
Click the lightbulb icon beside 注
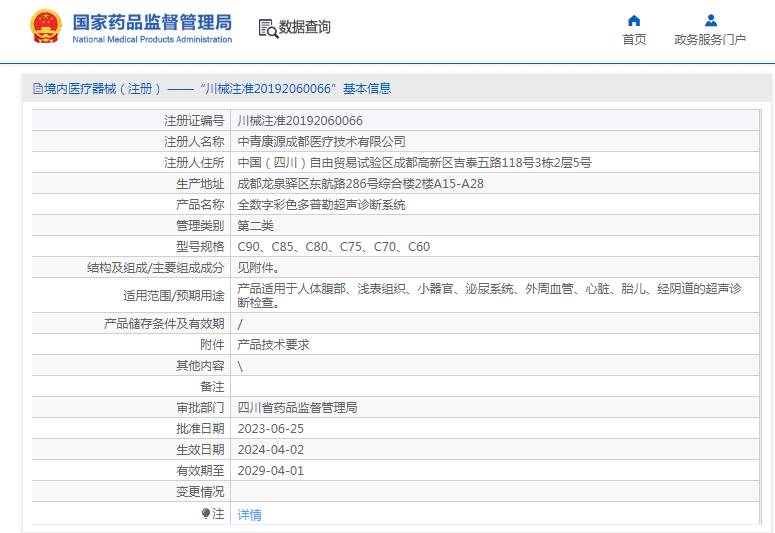(206, 514)
